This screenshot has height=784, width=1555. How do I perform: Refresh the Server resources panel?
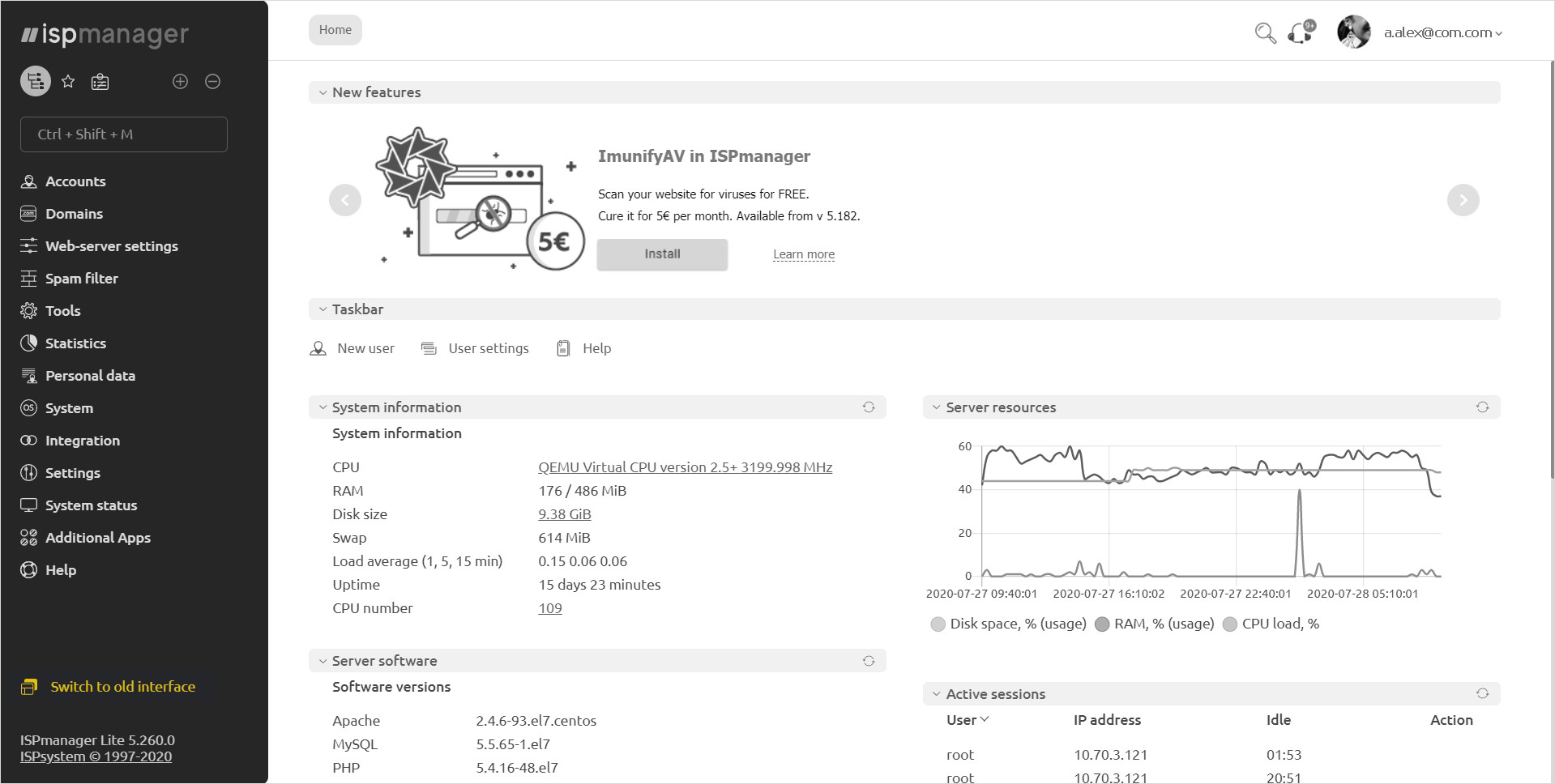pos(1482,407)
